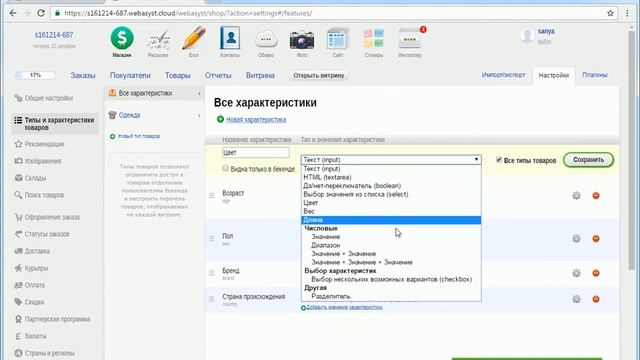Switch to Импорт/экспорт tab
This screenshot has height=360, width=640.
[x=503, y=75]
